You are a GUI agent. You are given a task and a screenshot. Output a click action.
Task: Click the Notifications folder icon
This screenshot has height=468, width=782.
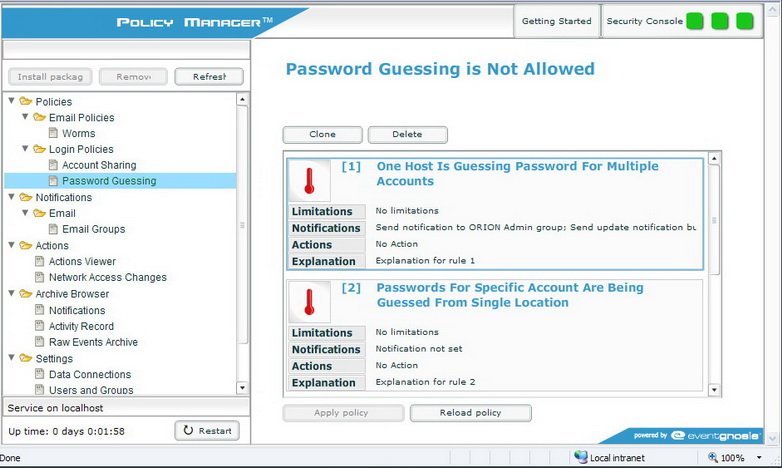click(25, 197)
